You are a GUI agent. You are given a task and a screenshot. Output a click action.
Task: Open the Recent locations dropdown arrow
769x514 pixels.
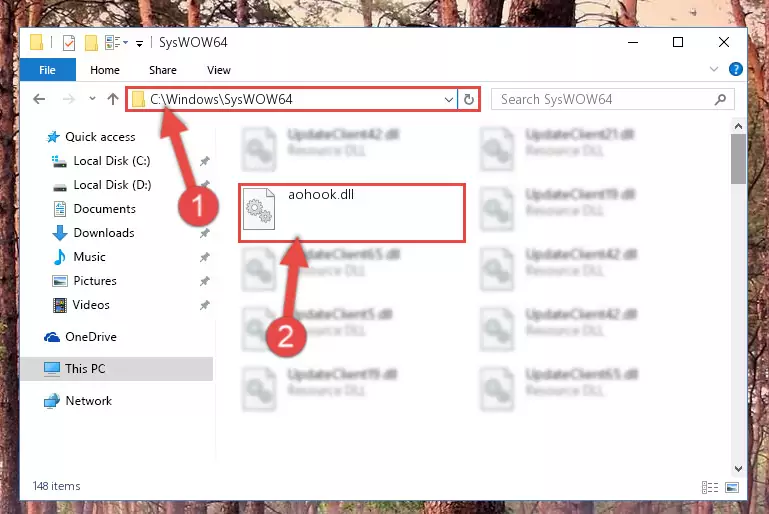[x=92, y=99]
